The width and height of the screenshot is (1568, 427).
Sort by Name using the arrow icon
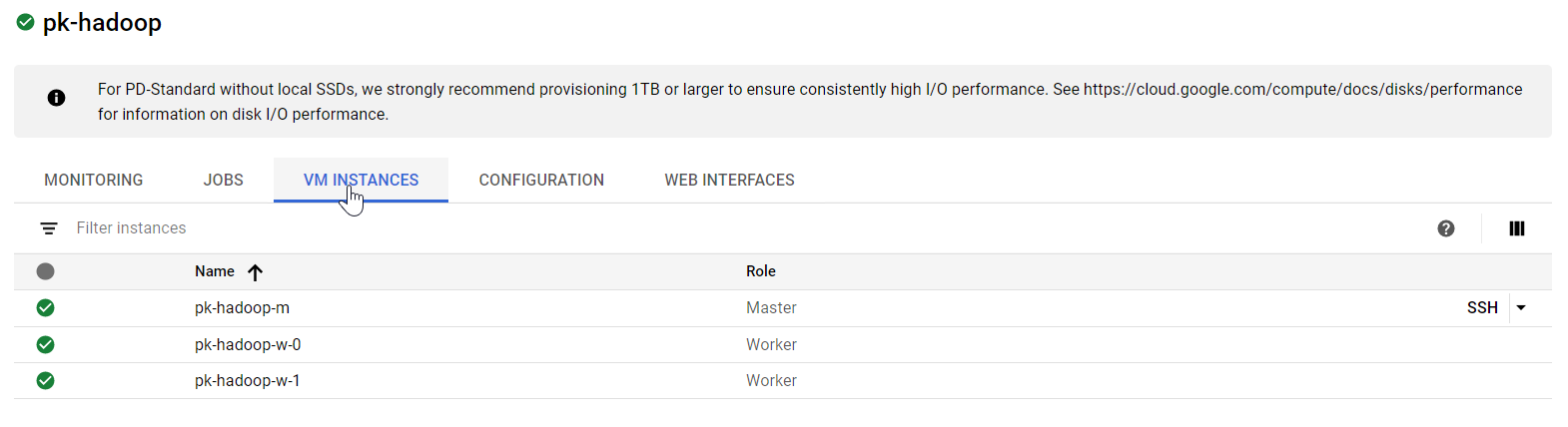[x=255, y=272]
